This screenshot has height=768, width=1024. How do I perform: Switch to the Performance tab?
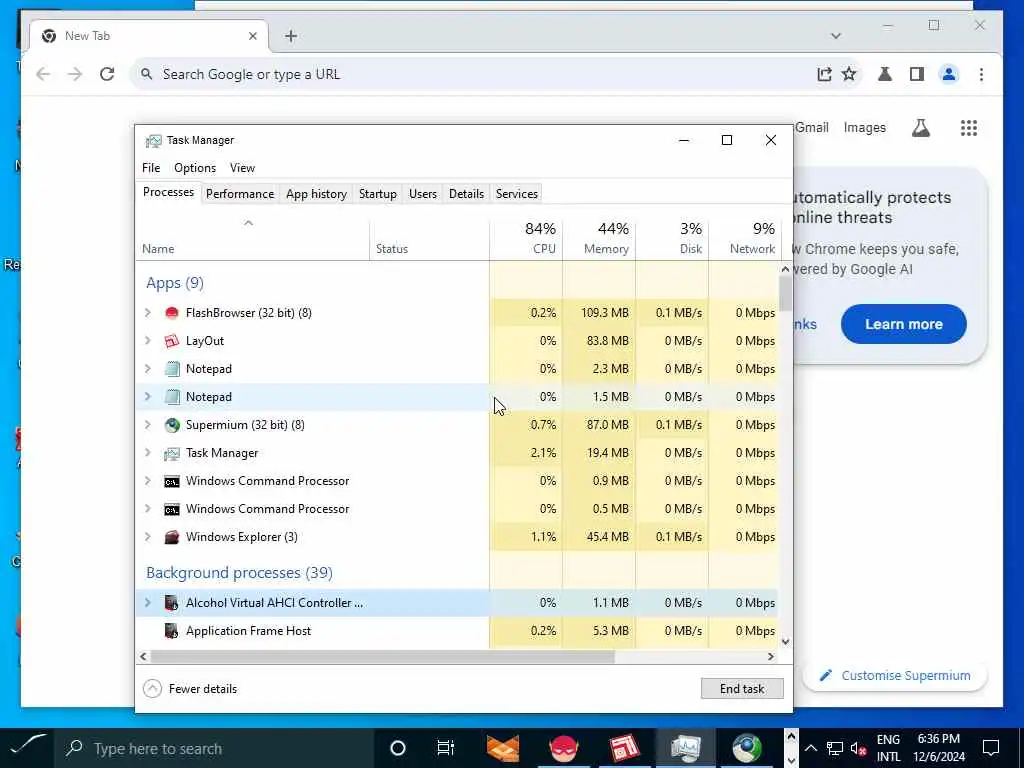pyautogui.click(x=240, y=194)
